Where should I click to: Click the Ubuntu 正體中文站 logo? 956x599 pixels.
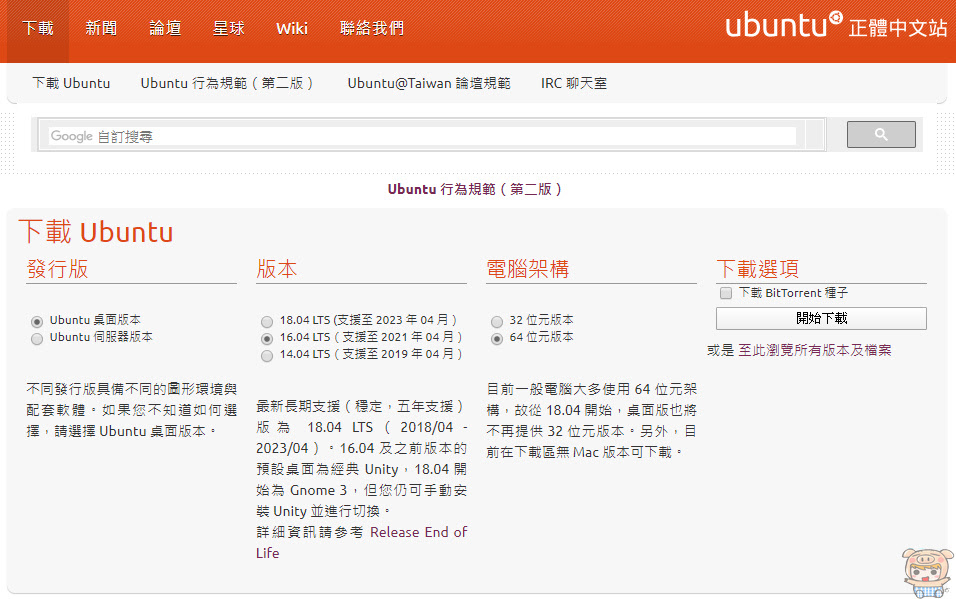[x=835, y=26]
